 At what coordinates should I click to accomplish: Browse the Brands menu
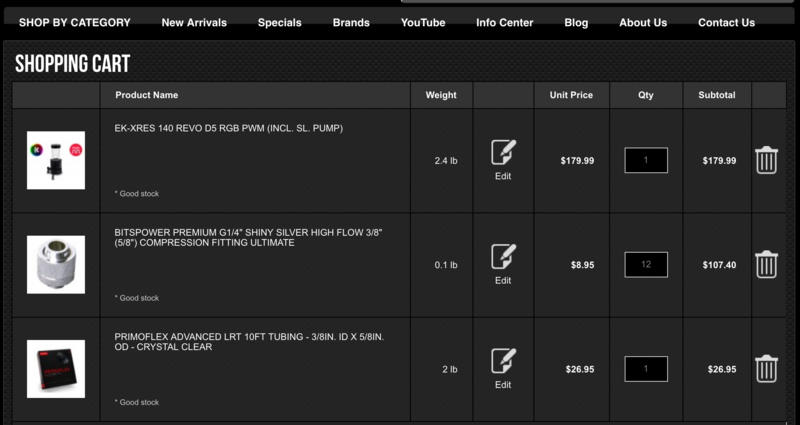(351, 22)
